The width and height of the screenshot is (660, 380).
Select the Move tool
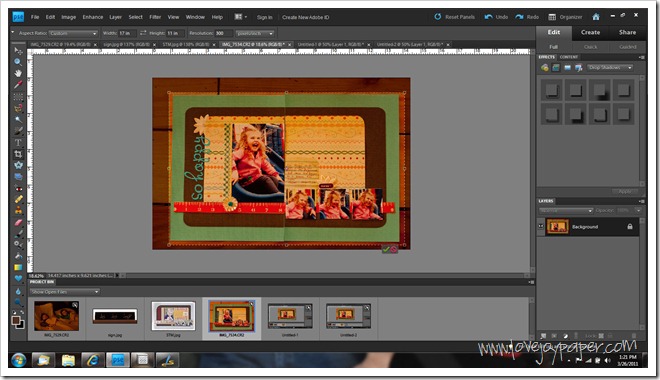coord(18,51)
